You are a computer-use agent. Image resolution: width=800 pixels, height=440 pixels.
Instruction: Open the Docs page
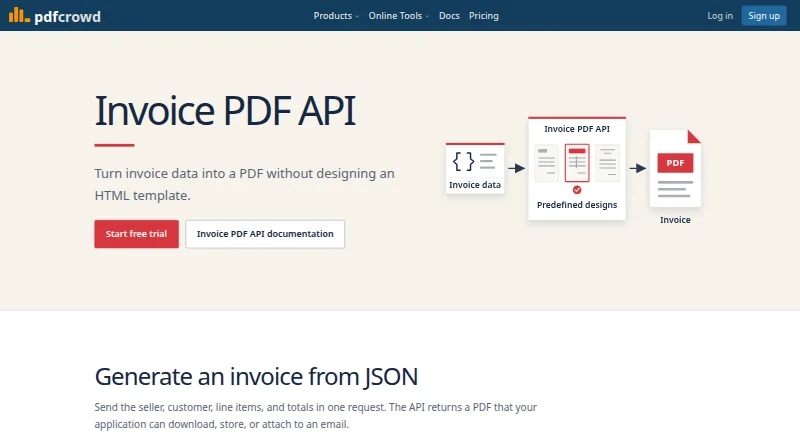click(449, 16)
